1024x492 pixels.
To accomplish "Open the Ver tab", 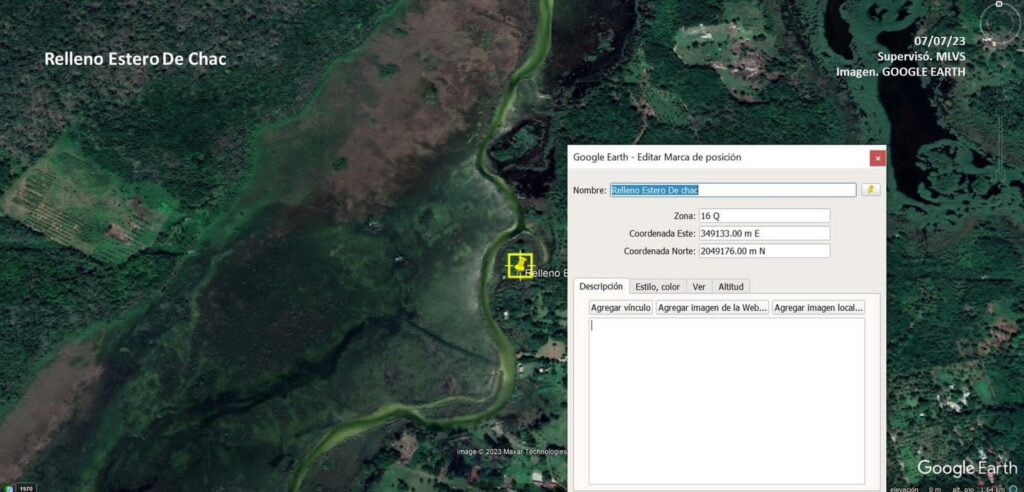I will (x=699, y=287).
